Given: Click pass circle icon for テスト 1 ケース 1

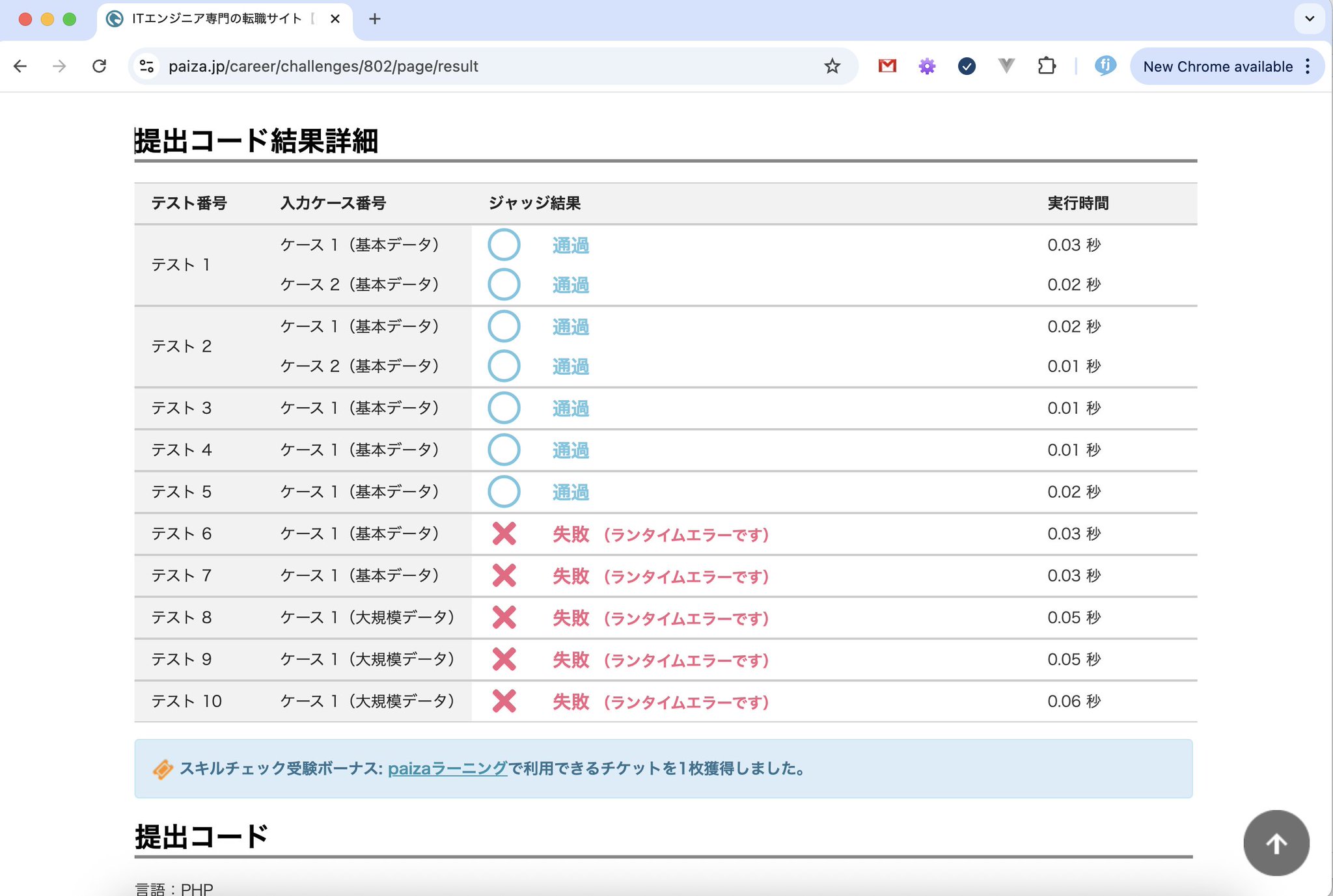Looking at the screenshot, I should (x=504, y=245).
